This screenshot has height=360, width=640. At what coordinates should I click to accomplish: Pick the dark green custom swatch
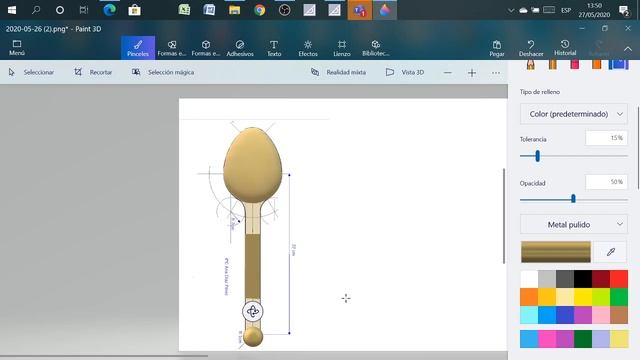(x=583, y=339)
